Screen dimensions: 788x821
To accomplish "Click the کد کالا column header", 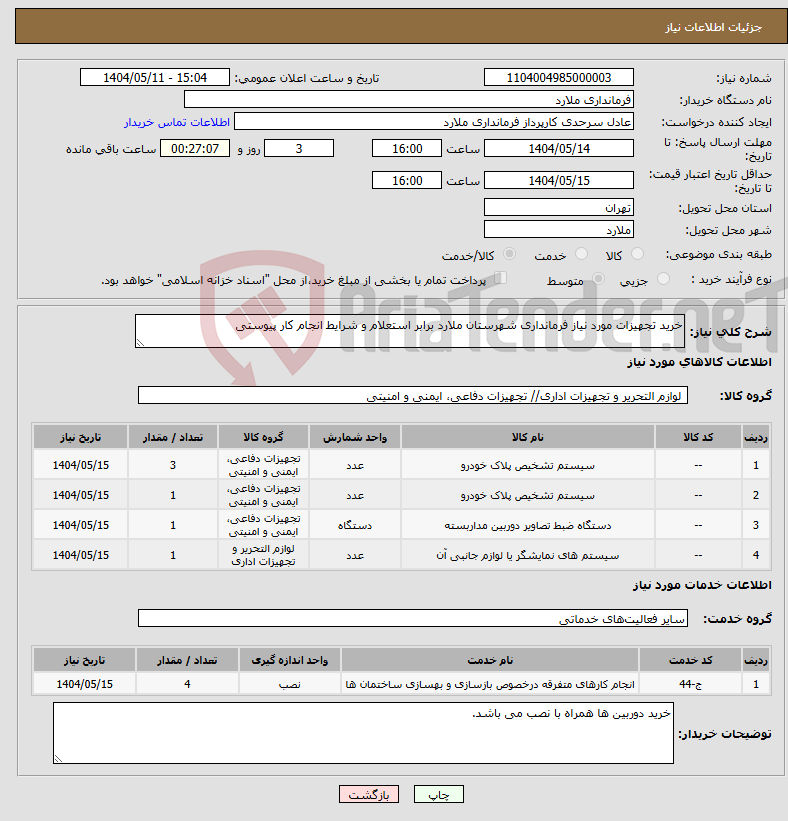I will pos(698,437).
